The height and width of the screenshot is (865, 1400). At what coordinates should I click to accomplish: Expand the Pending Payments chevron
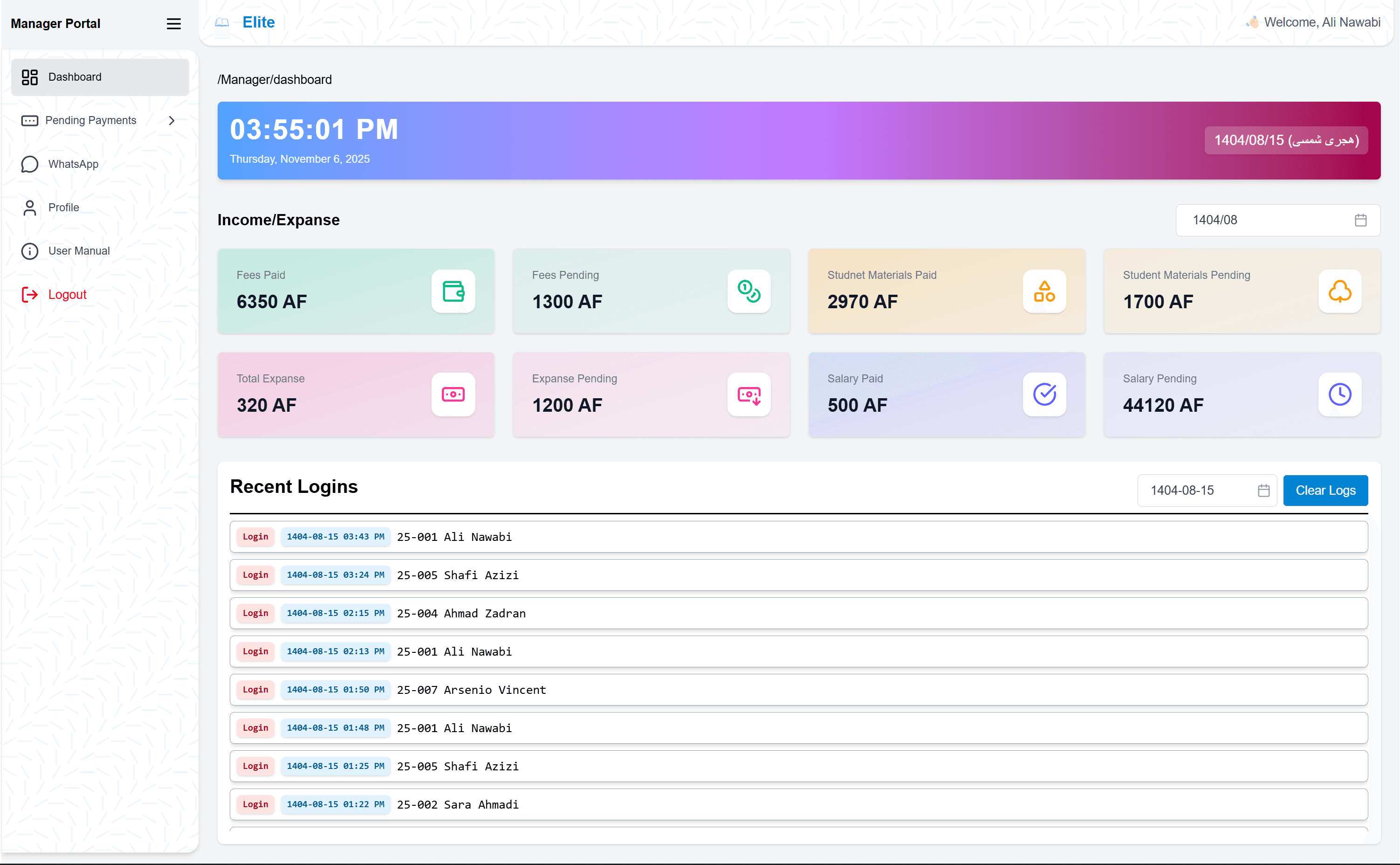pos(171,120)
